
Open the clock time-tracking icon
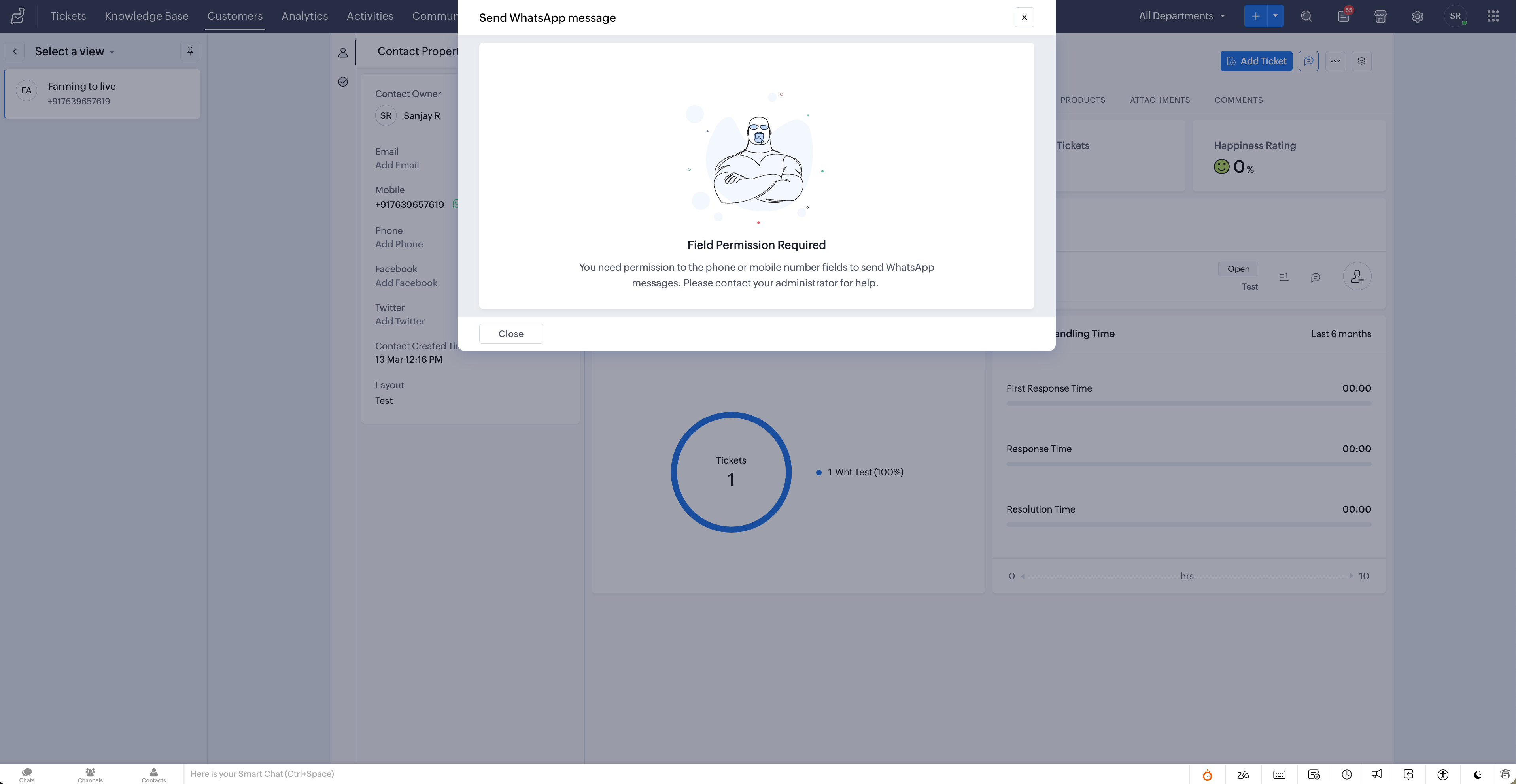pyautogui.click(x=1346, y=775)
